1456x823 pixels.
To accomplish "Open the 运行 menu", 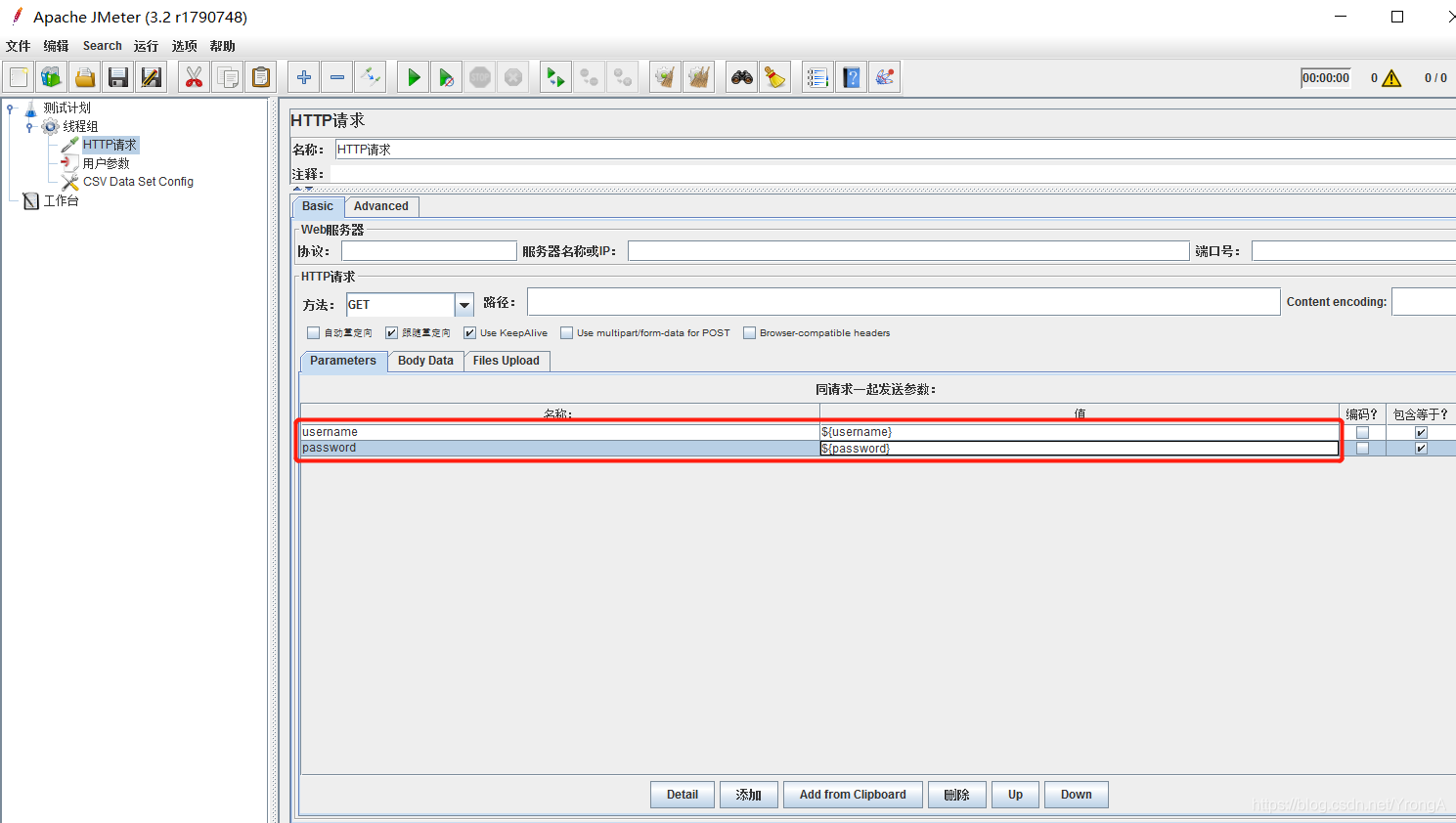I will pos(146,46).
